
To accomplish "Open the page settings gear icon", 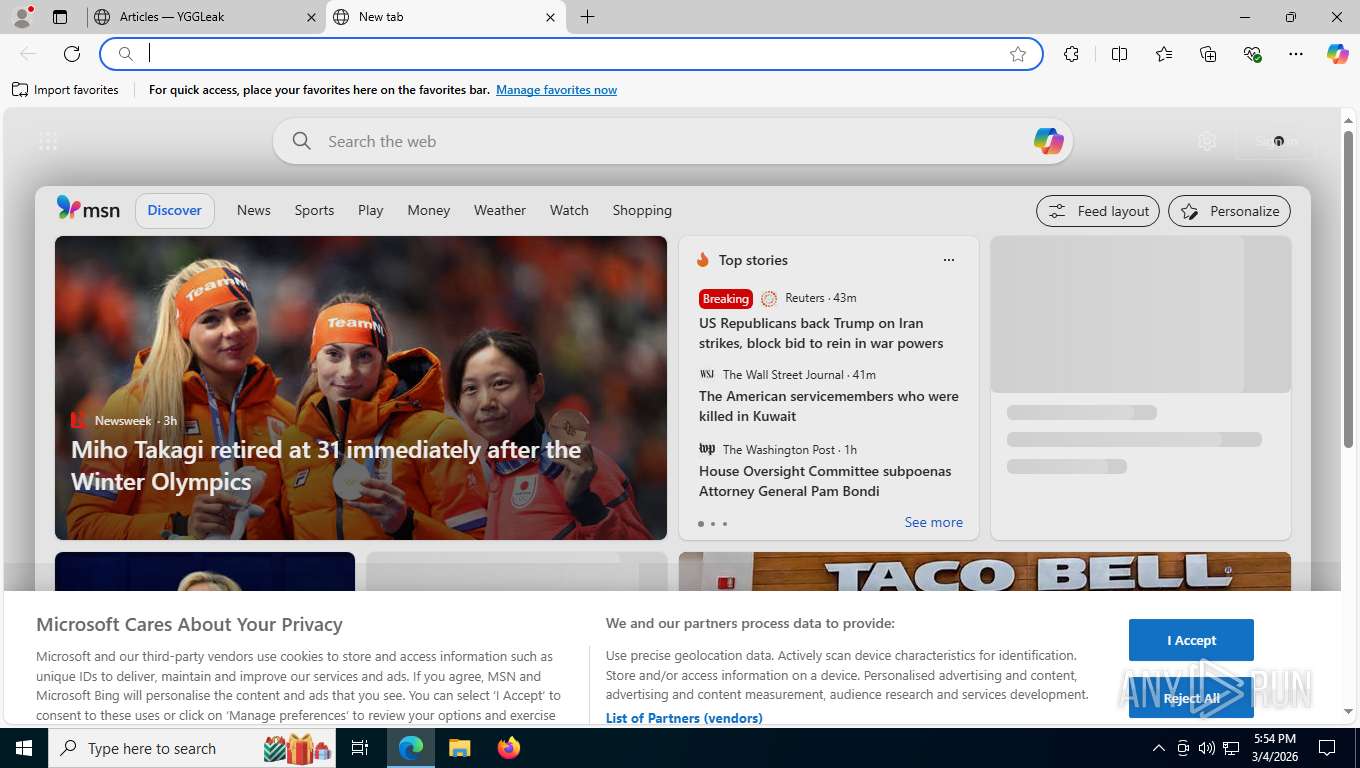I will 1207,141.
